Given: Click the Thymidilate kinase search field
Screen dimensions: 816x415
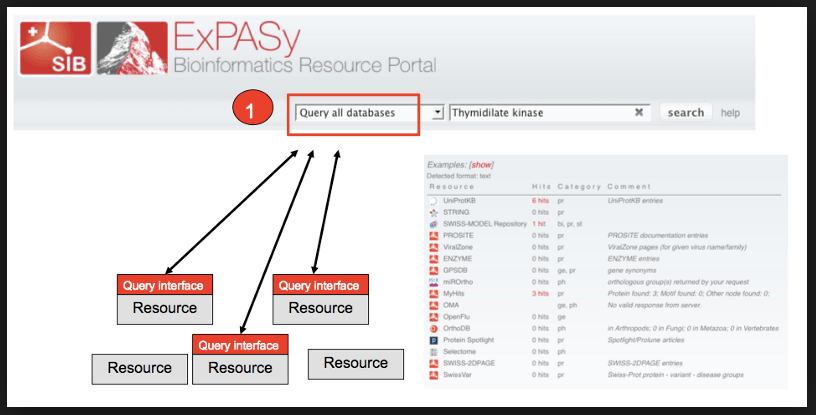Looking at the screenshot, I should [550, 112].
